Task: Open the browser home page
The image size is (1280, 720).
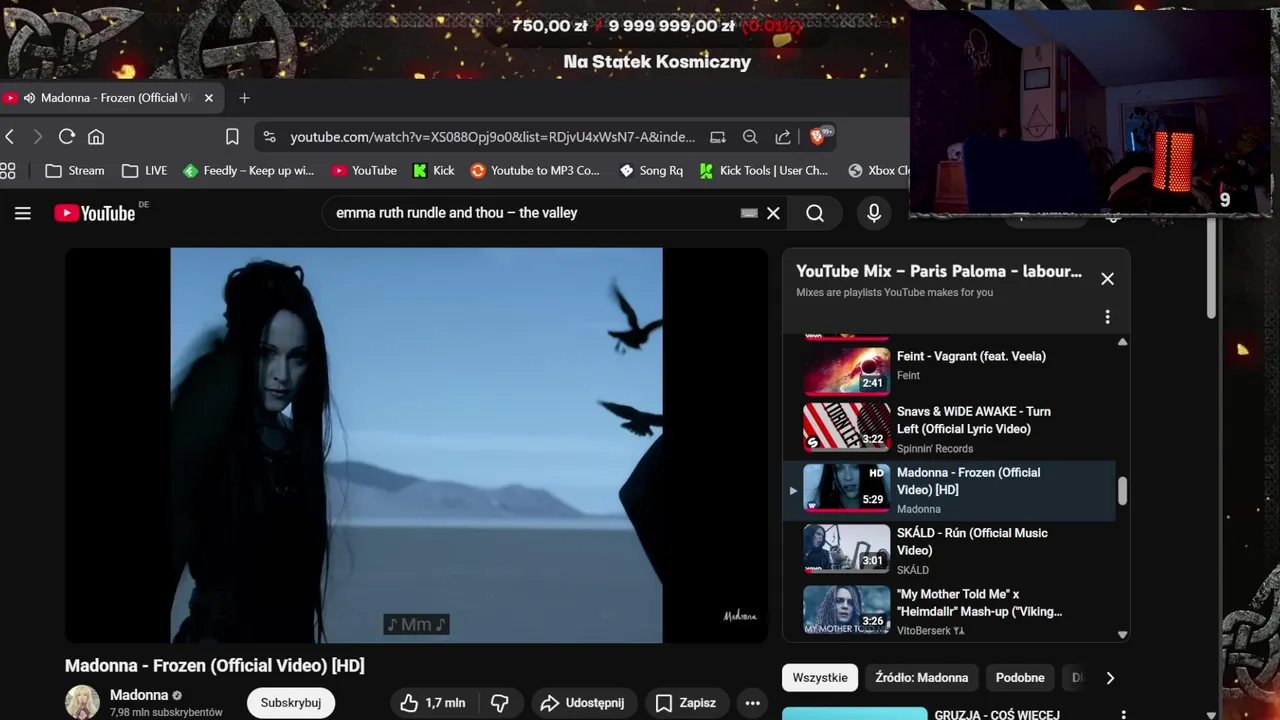Action: pos(96,137)
